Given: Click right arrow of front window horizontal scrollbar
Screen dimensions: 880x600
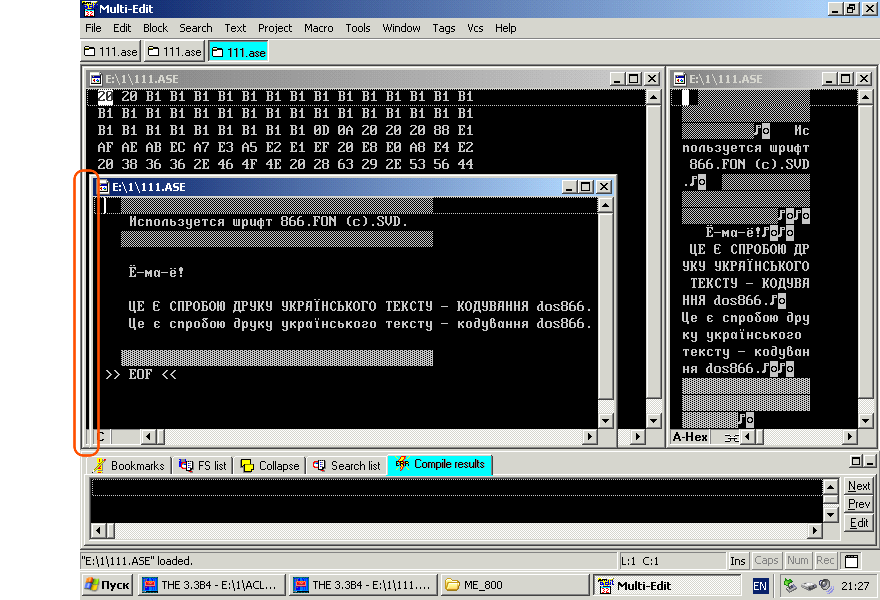Looking at the screenshot, I should (589, 436).
